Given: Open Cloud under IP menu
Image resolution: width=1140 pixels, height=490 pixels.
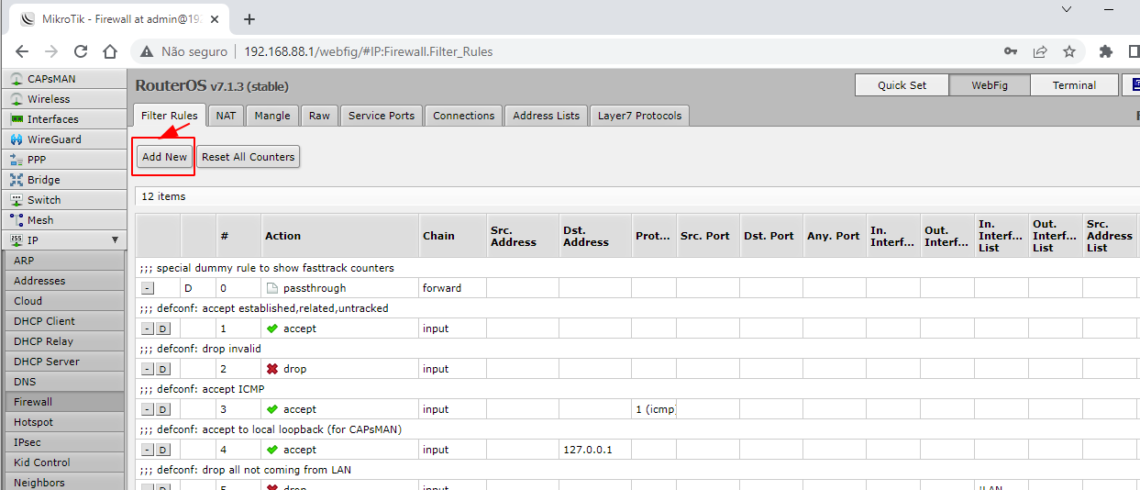Looking at the screenshot, I should pos(64,301).
